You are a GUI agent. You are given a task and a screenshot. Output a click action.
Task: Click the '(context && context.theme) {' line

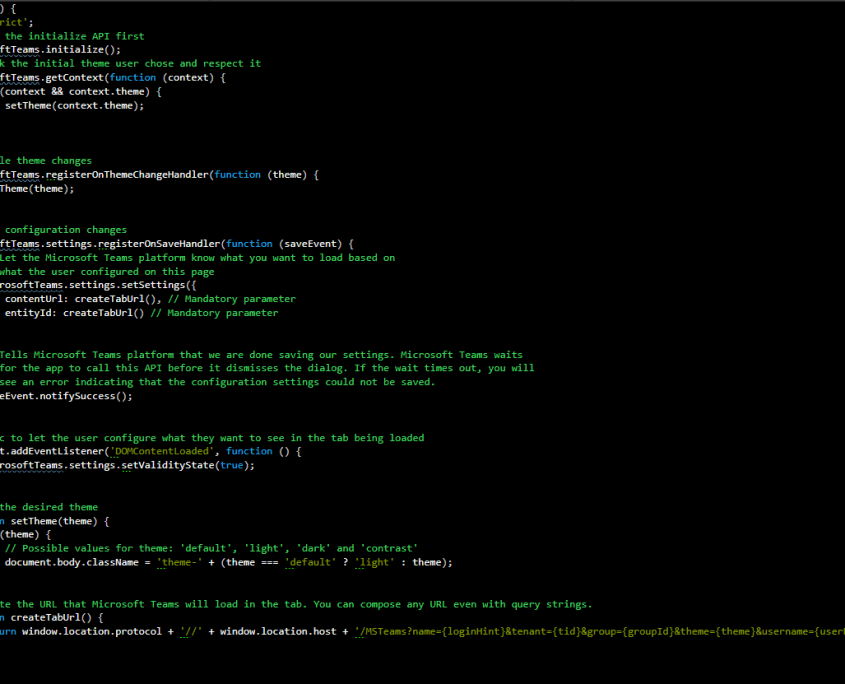coord(81,92)
